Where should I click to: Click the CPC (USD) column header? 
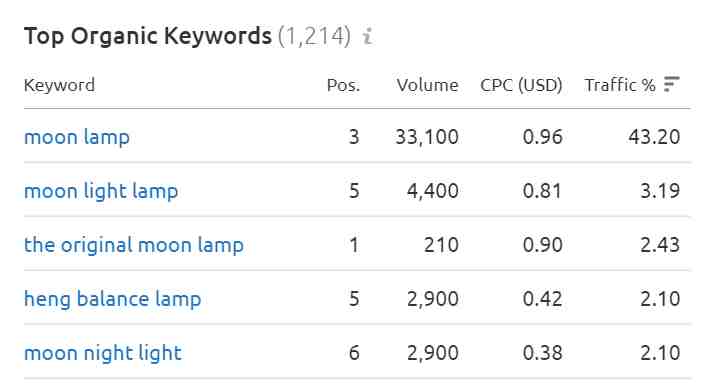[x=521, y=85]
